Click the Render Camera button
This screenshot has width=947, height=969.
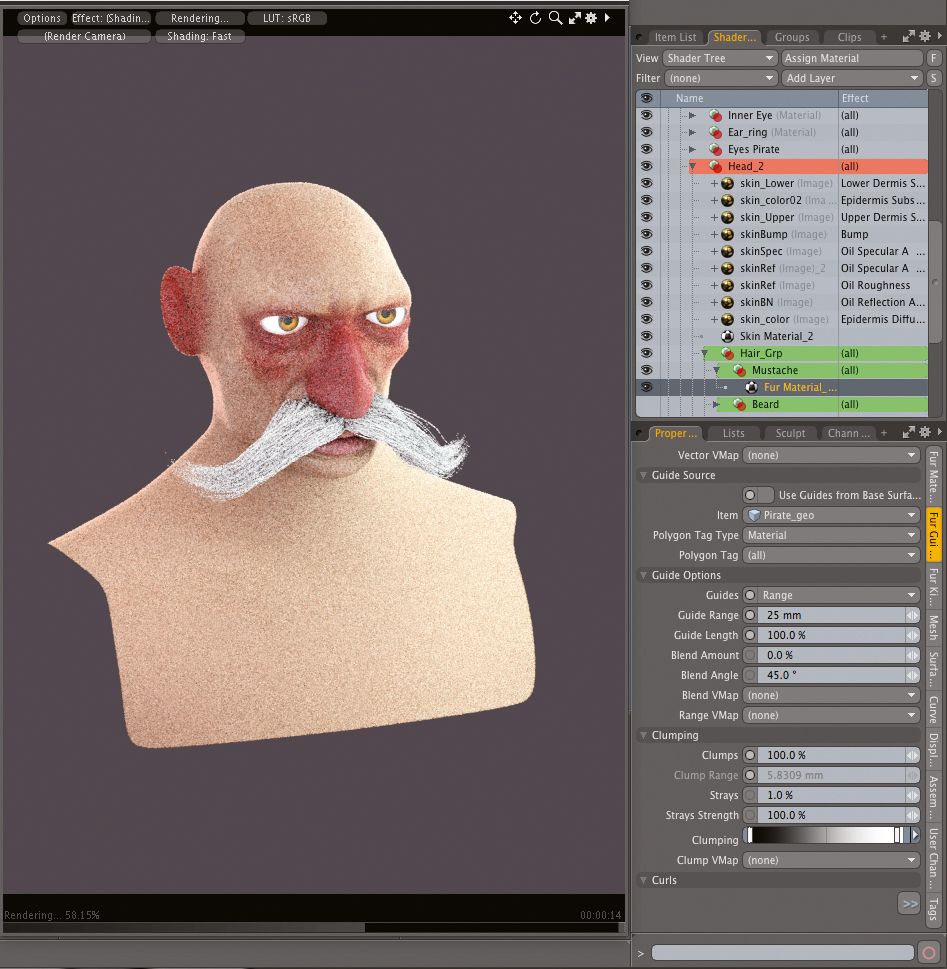point(83,36)
